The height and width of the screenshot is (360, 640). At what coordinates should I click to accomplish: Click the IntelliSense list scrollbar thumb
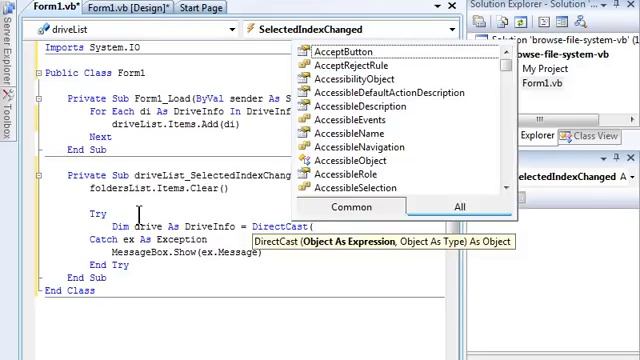point(506,65)
